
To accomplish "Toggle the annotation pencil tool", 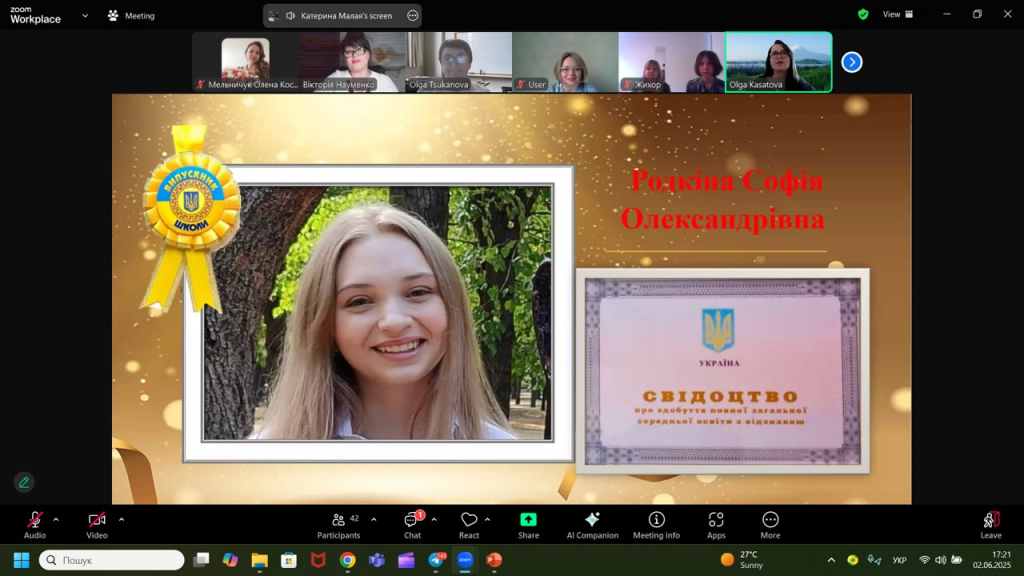I will coord(24,482).
